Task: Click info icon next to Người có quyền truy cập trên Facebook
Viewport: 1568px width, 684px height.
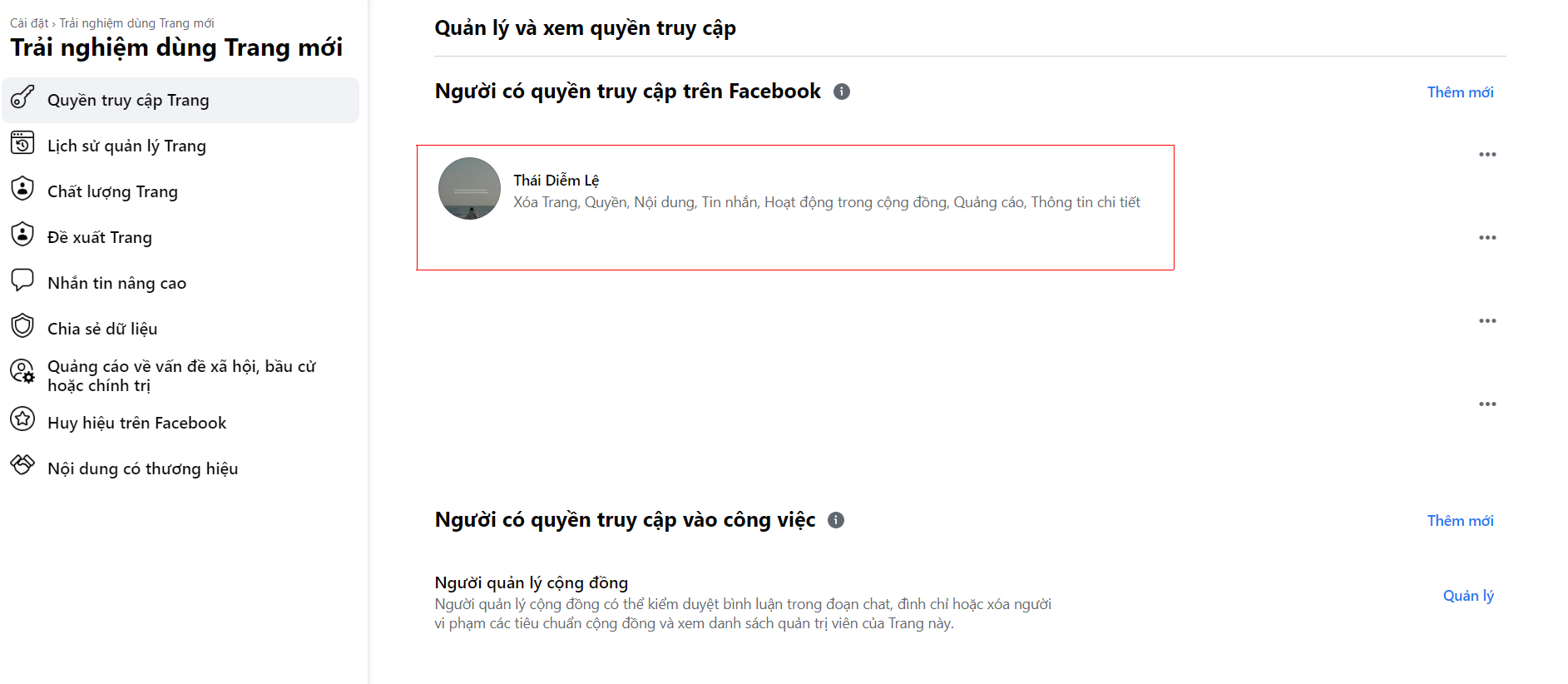Action: (x=842, y=92)
